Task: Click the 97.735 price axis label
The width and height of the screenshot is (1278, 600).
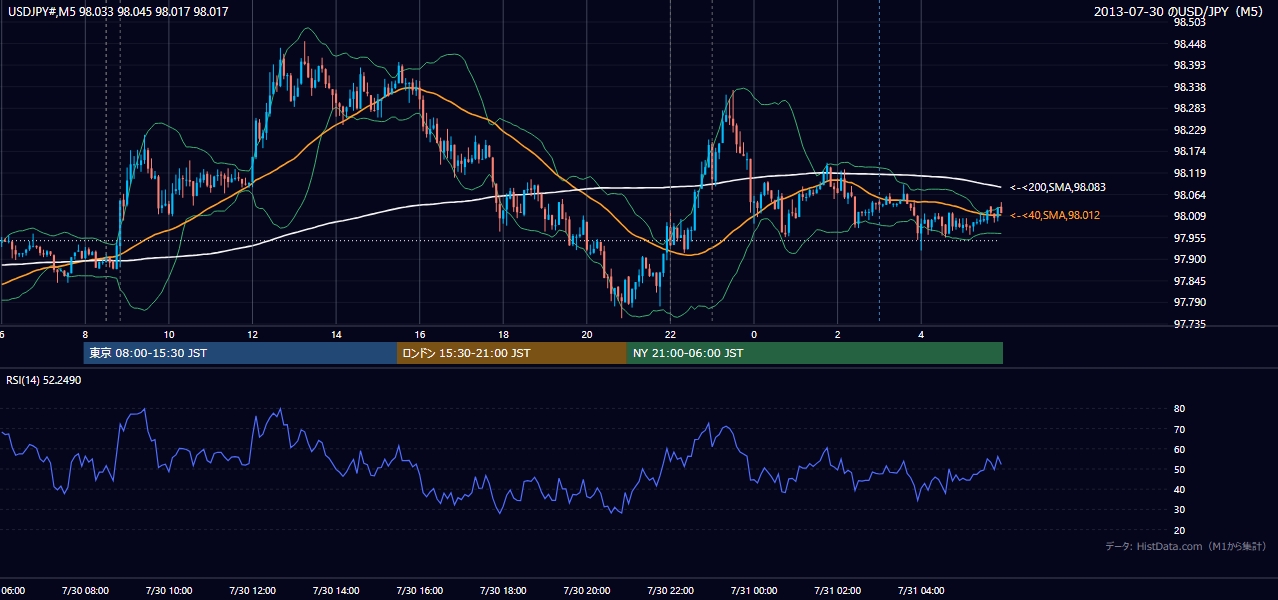Action: 1189,324
